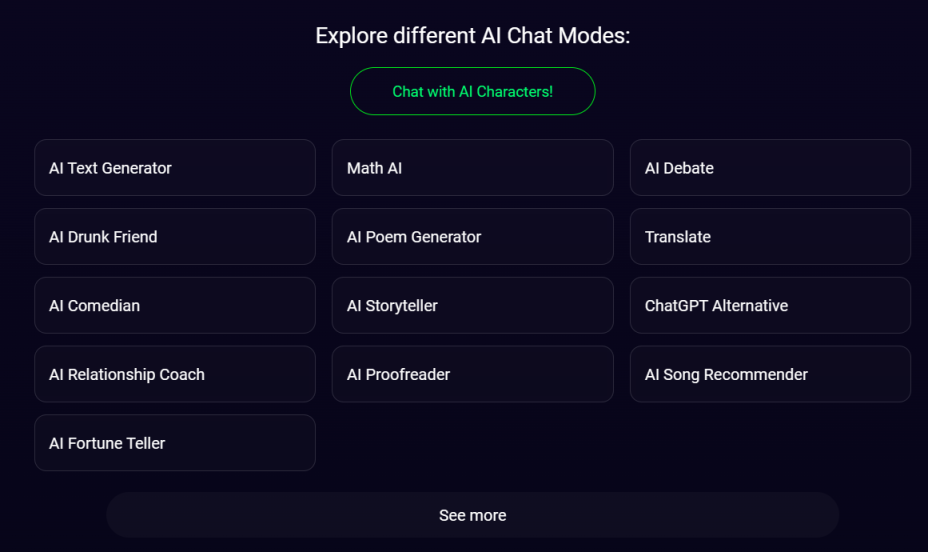
Task: Click the Explore different AI Chat Modes heading
Action: (x=472, y=37)
